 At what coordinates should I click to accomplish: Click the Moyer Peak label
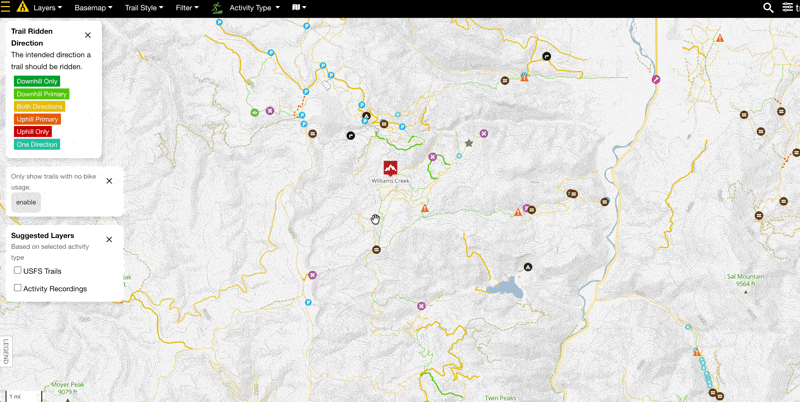(67, 388)
